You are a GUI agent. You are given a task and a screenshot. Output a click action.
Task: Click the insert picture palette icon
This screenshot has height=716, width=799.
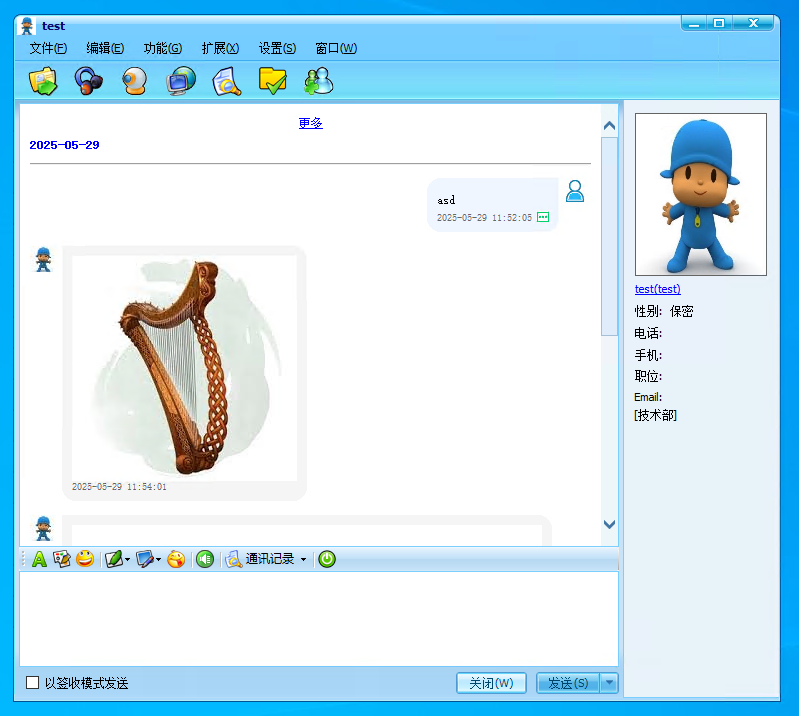[x=62, y=559]
